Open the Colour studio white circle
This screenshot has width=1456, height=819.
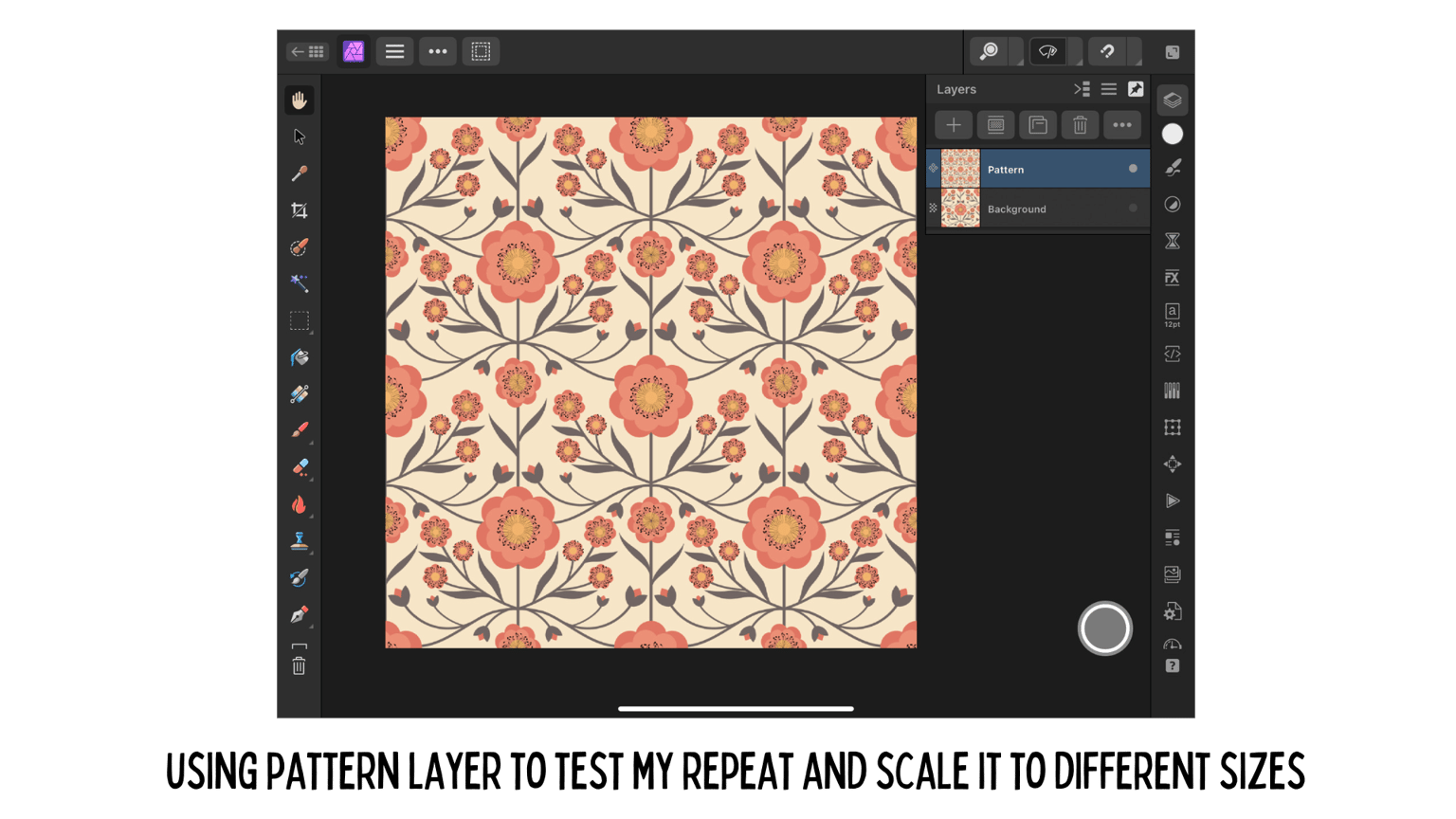1173,135
